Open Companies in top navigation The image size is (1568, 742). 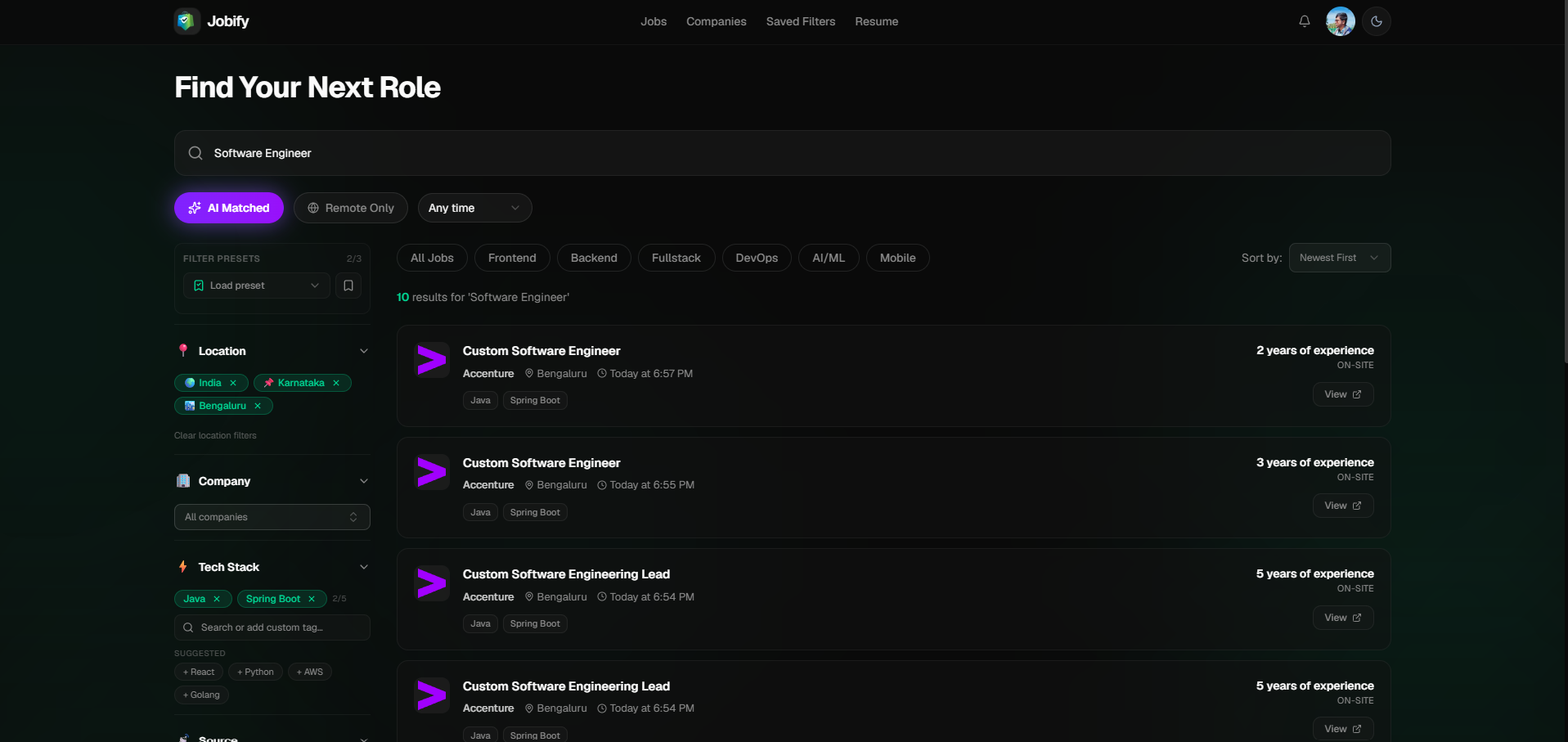717,21
